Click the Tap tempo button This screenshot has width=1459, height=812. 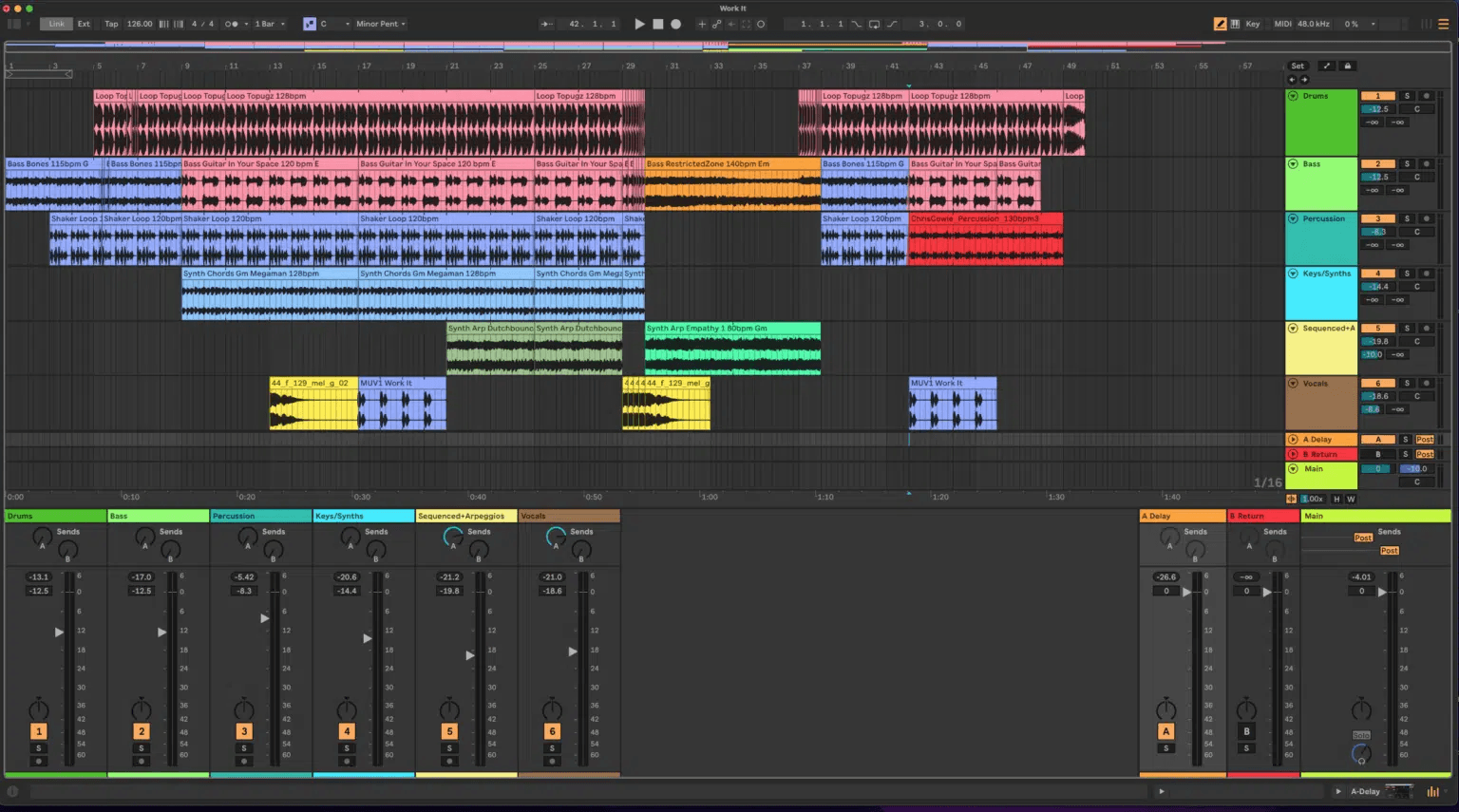pyautogui.click(x=111, y=24)
